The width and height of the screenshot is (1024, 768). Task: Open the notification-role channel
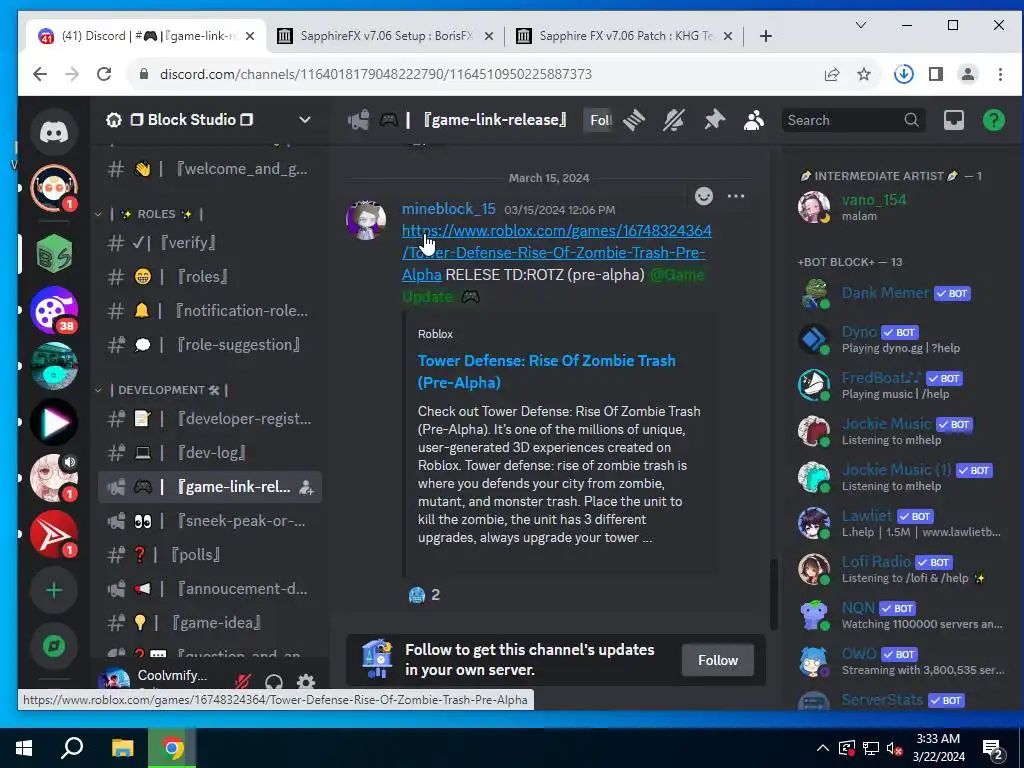[210, 311]
